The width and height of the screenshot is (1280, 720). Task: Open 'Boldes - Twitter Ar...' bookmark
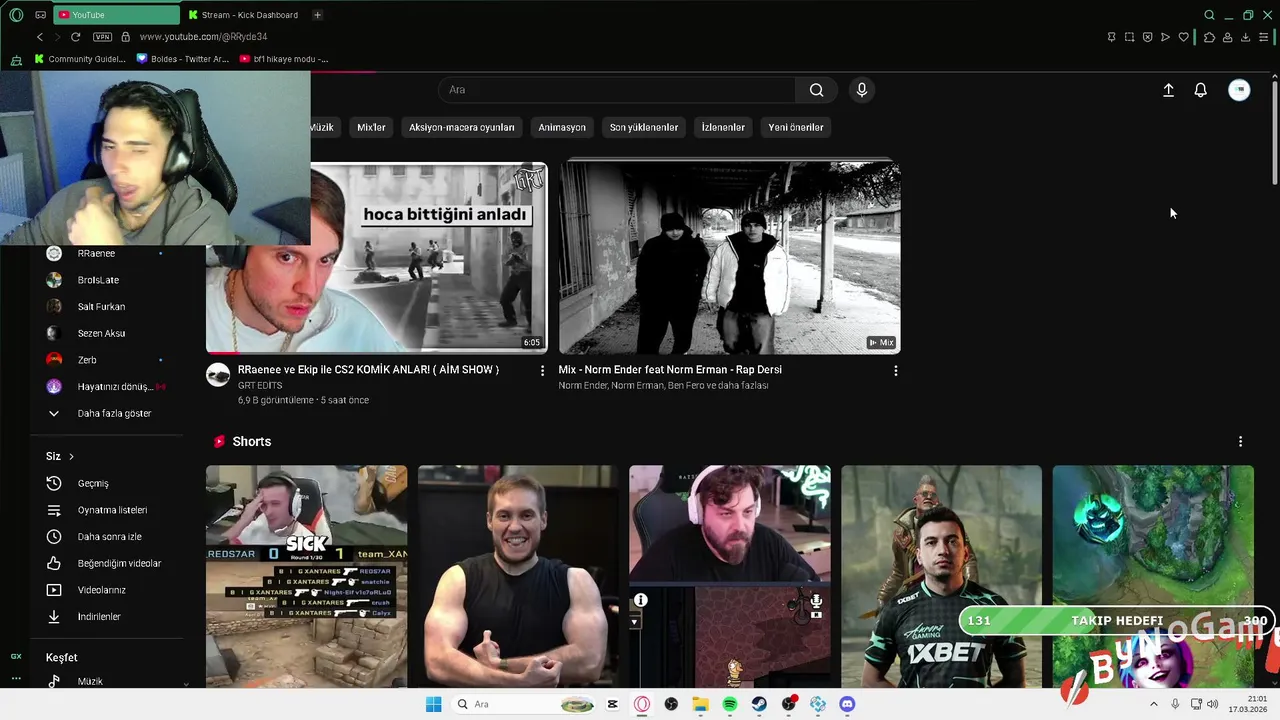(x=183, y=59)
